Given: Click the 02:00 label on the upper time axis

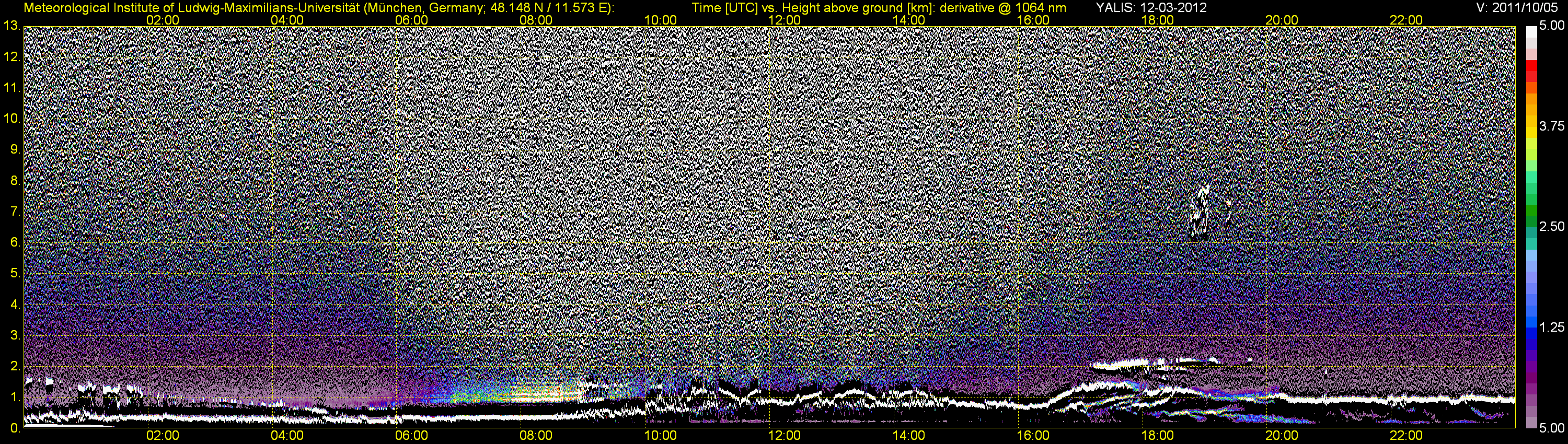Looking at the screenshot, I should pyautogui.click(x=163, y=20).
